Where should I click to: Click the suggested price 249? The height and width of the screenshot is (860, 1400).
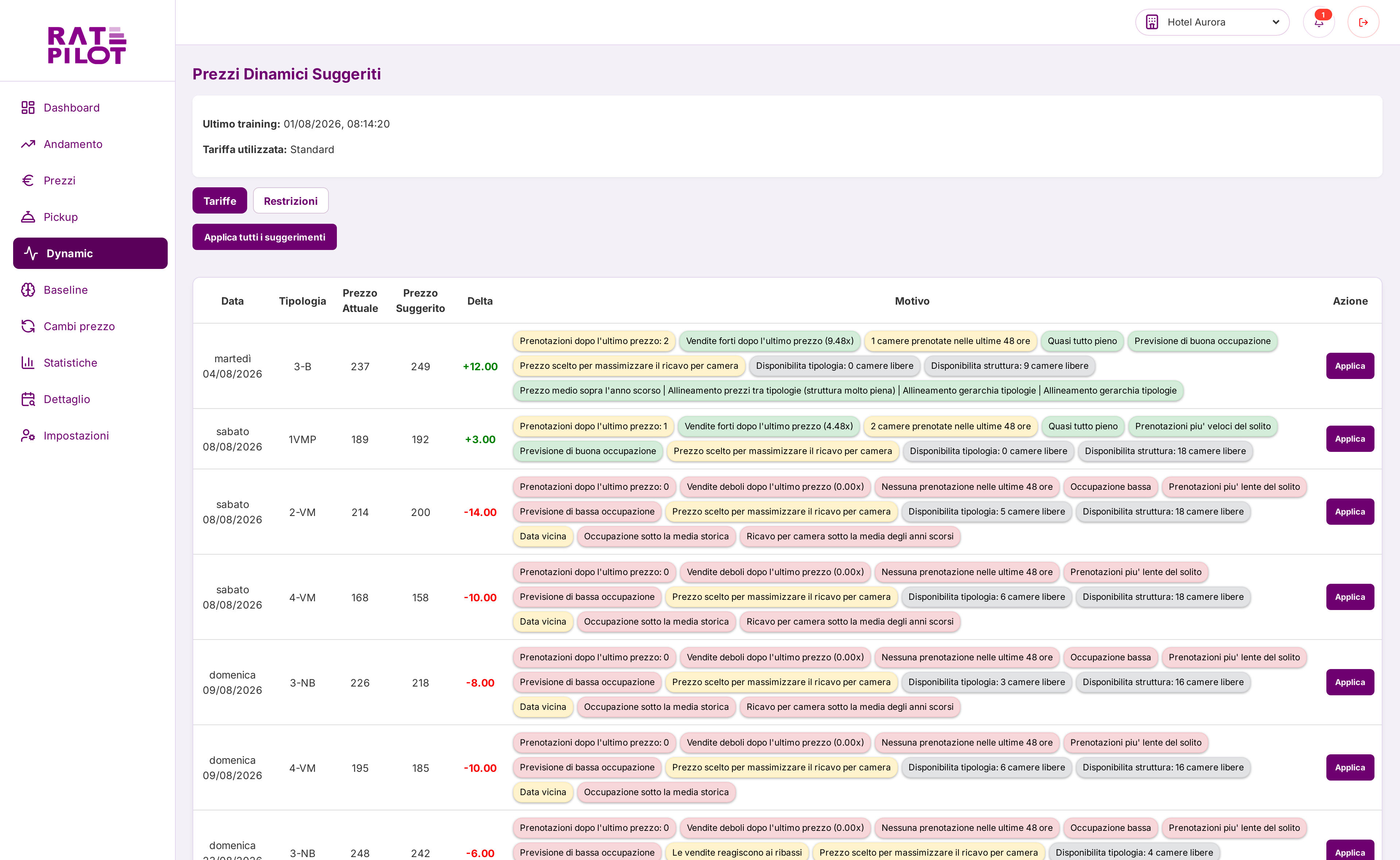[x=420, y=366]
